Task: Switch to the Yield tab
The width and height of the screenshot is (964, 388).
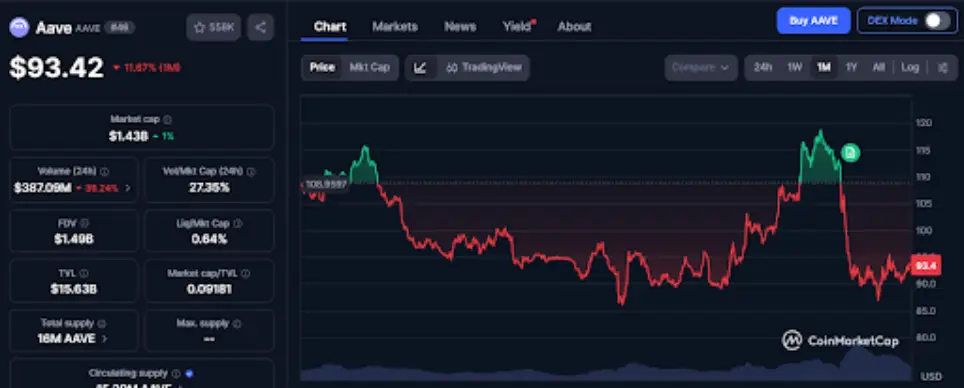Action: (x=518, y=26)
